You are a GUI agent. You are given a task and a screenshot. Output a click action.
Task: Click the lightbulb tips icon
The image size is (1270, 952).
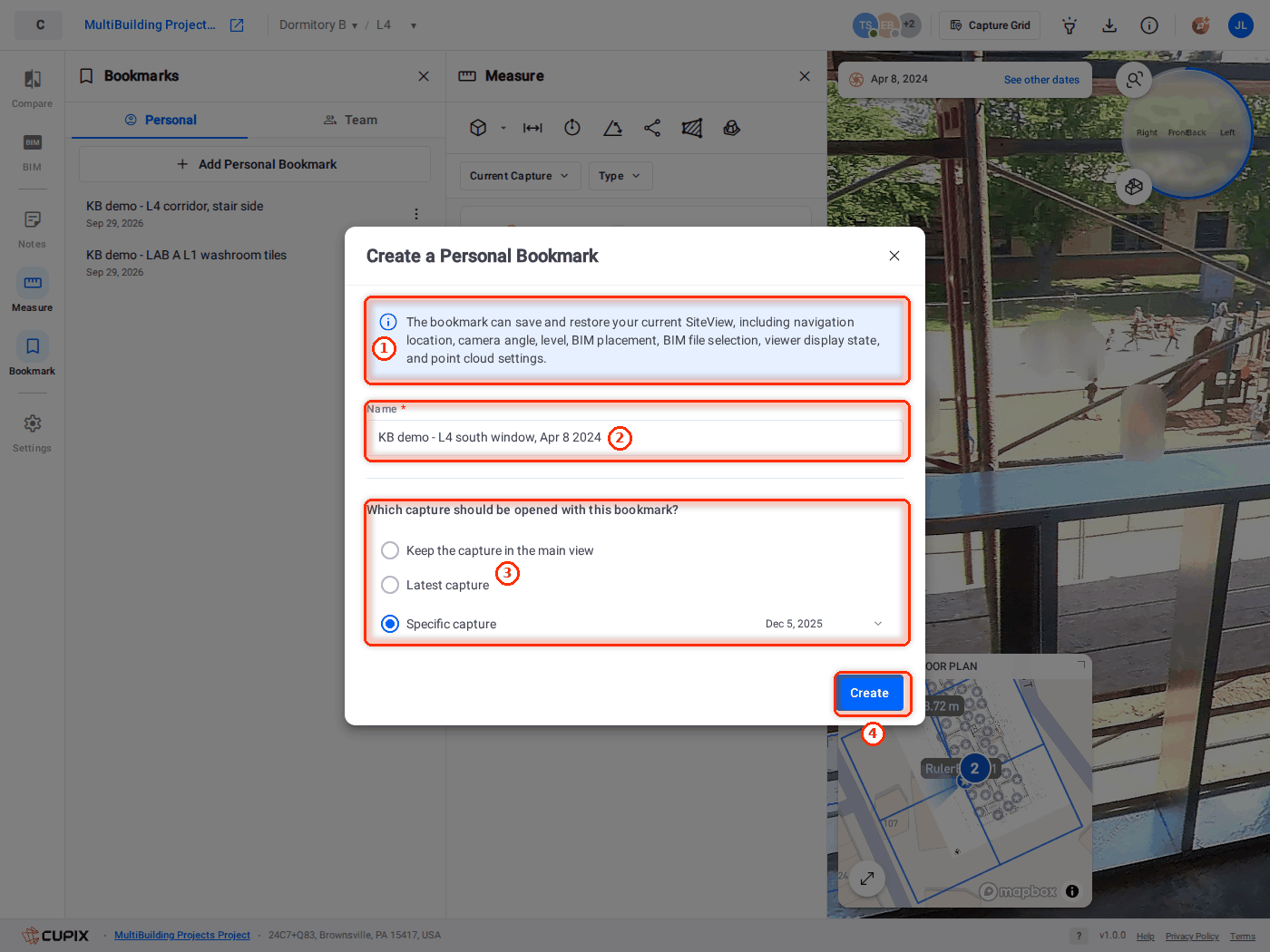click(x=1070, y=25)
